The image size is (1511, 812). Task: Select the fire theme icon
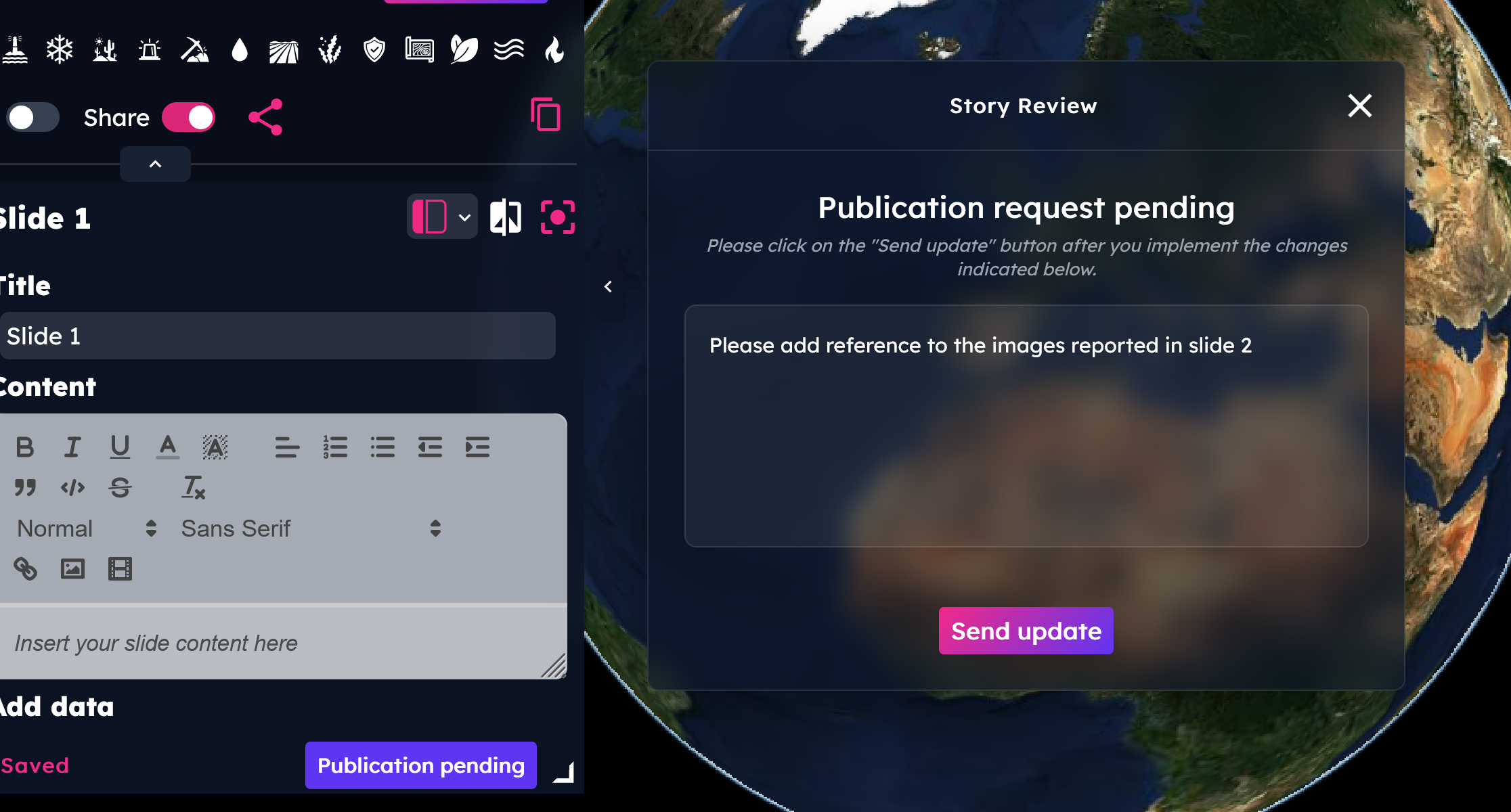click(554, 49)
